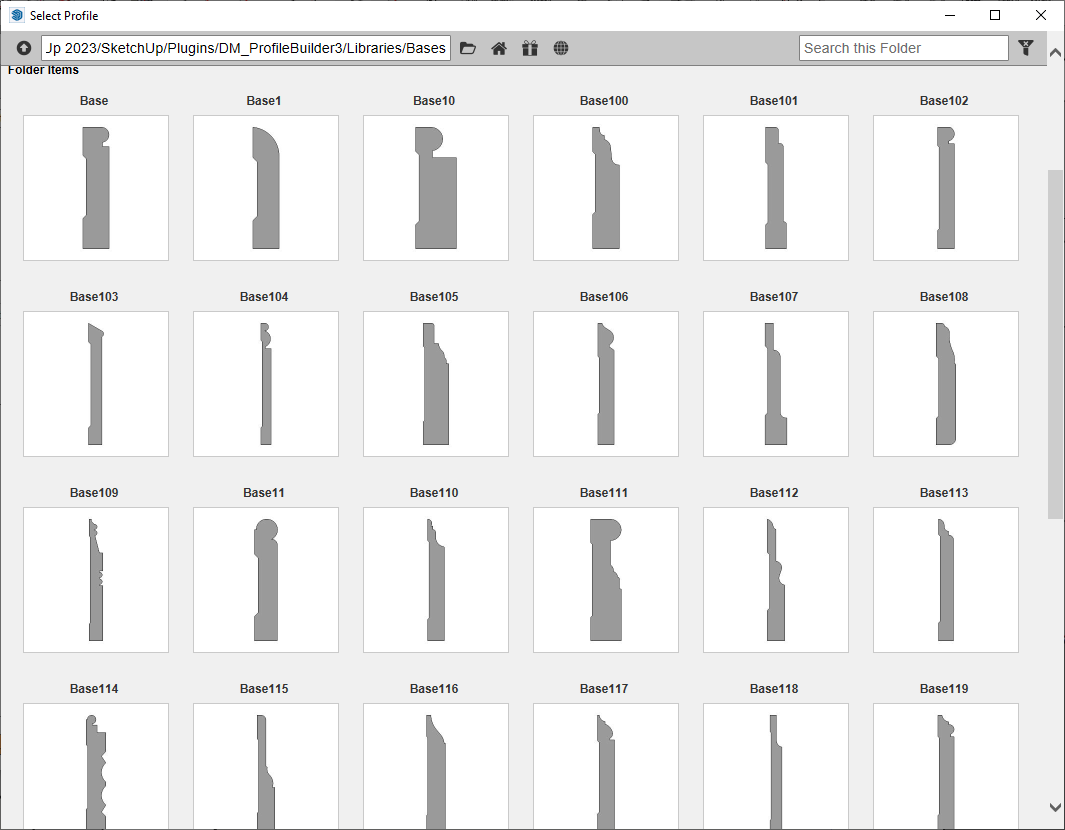Open the Base118 profile preview

(775, 765)
